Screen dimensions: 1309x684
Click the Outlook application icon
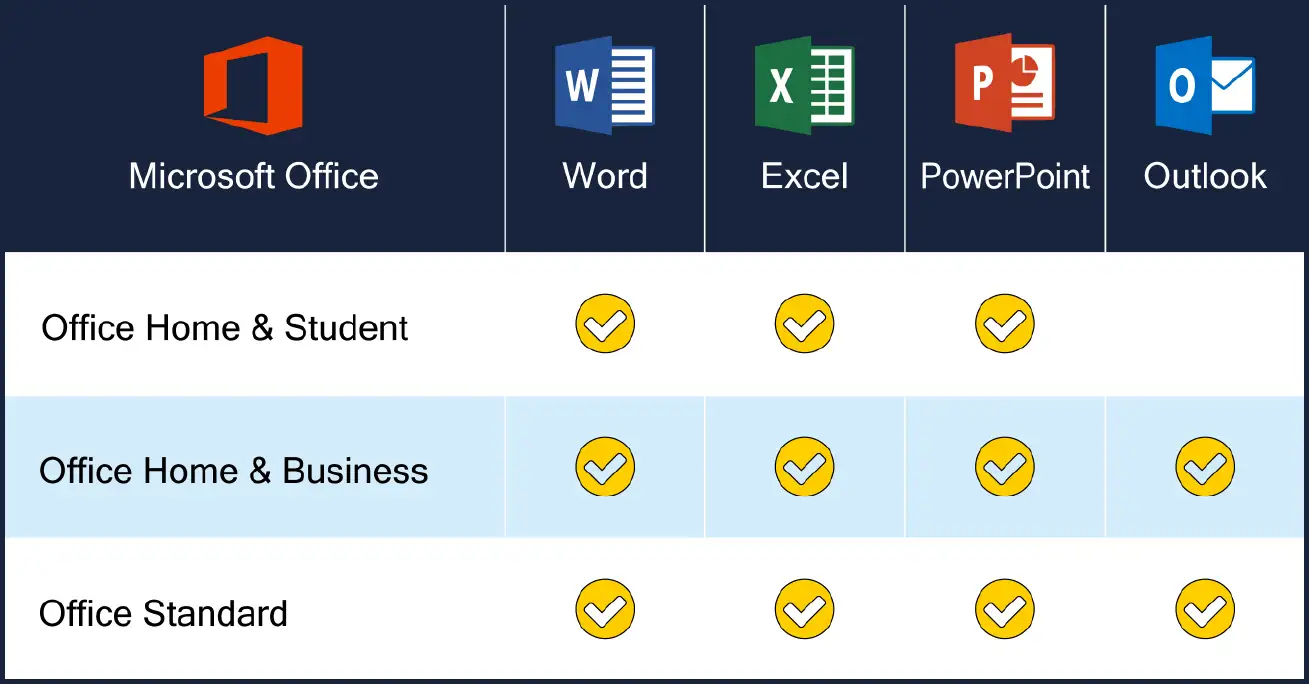click(x=1205, y=85)
